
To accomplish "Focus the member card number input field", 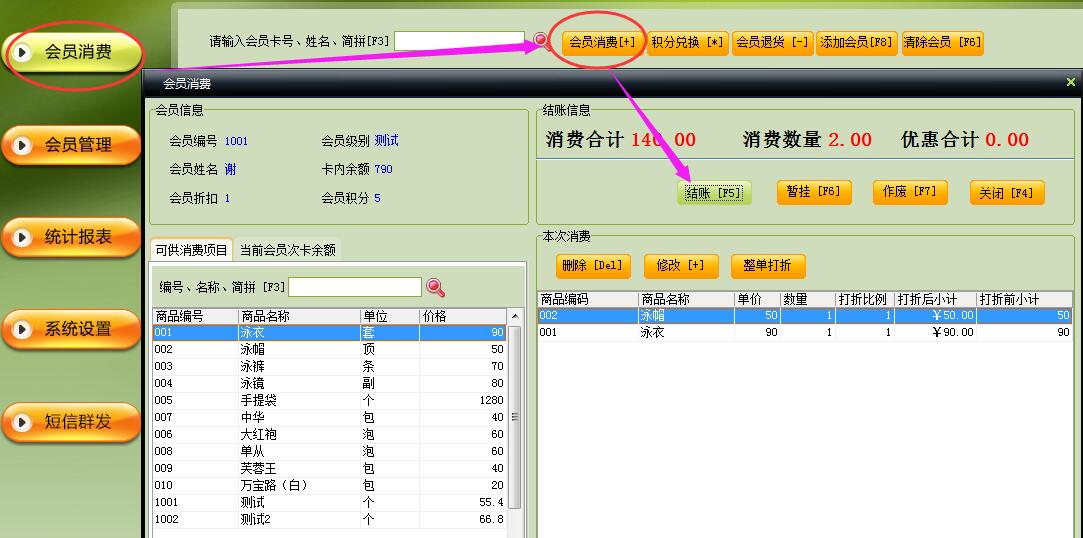I will (459, 41).
